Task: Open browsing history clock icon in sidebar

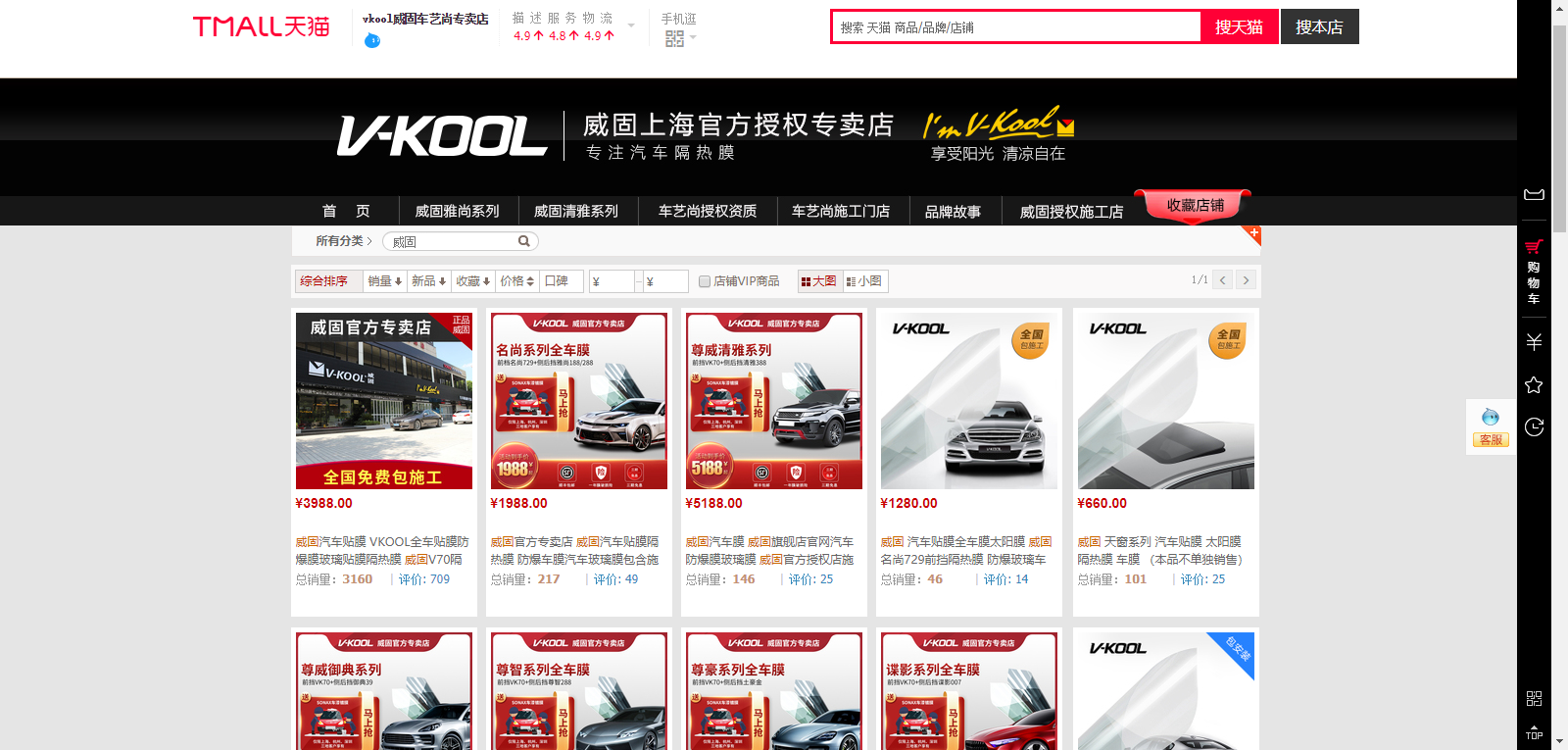Action: click(x=1534, y=426)
